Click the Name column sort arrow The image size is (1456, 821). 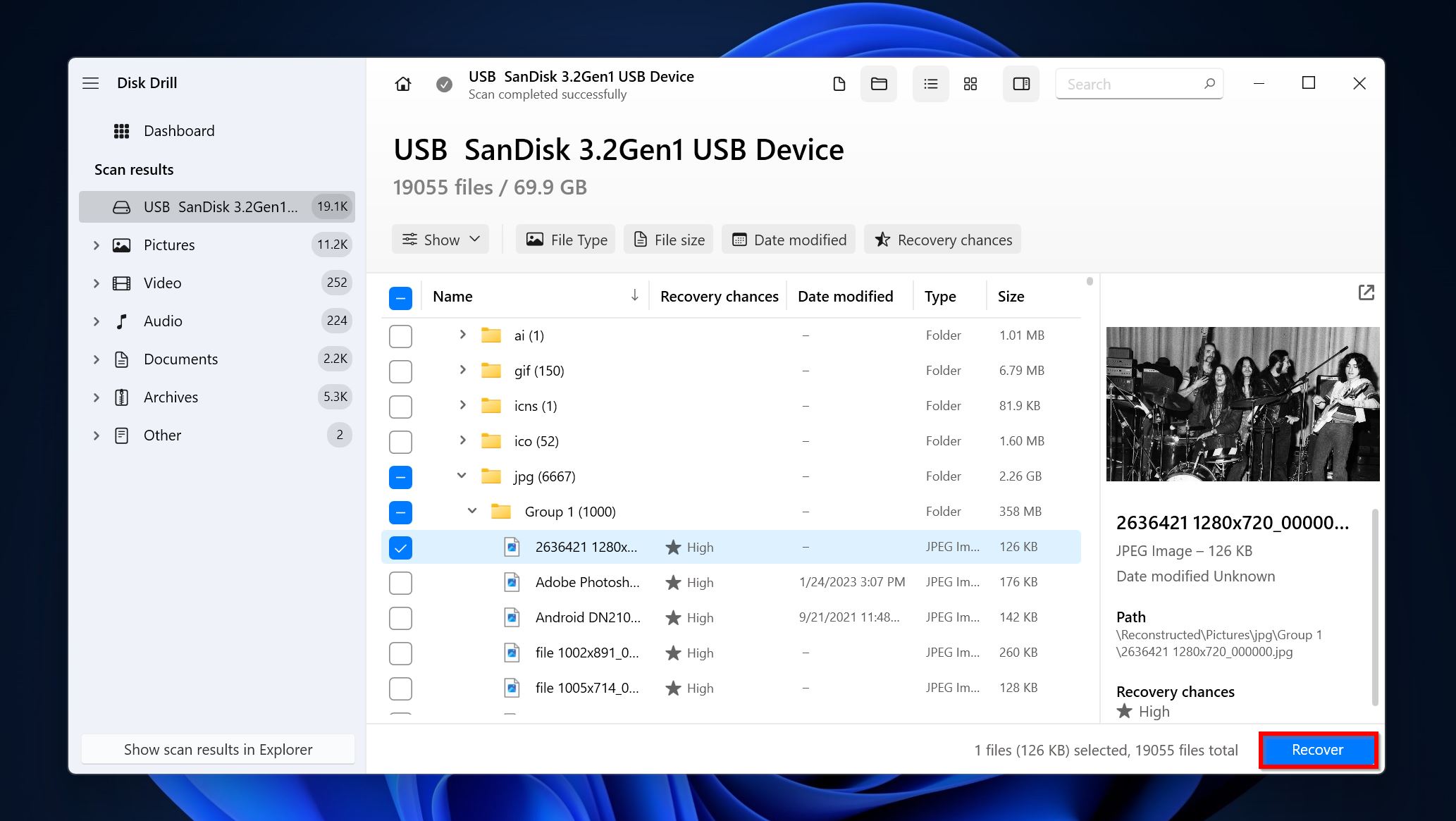(x=634, y=295)
